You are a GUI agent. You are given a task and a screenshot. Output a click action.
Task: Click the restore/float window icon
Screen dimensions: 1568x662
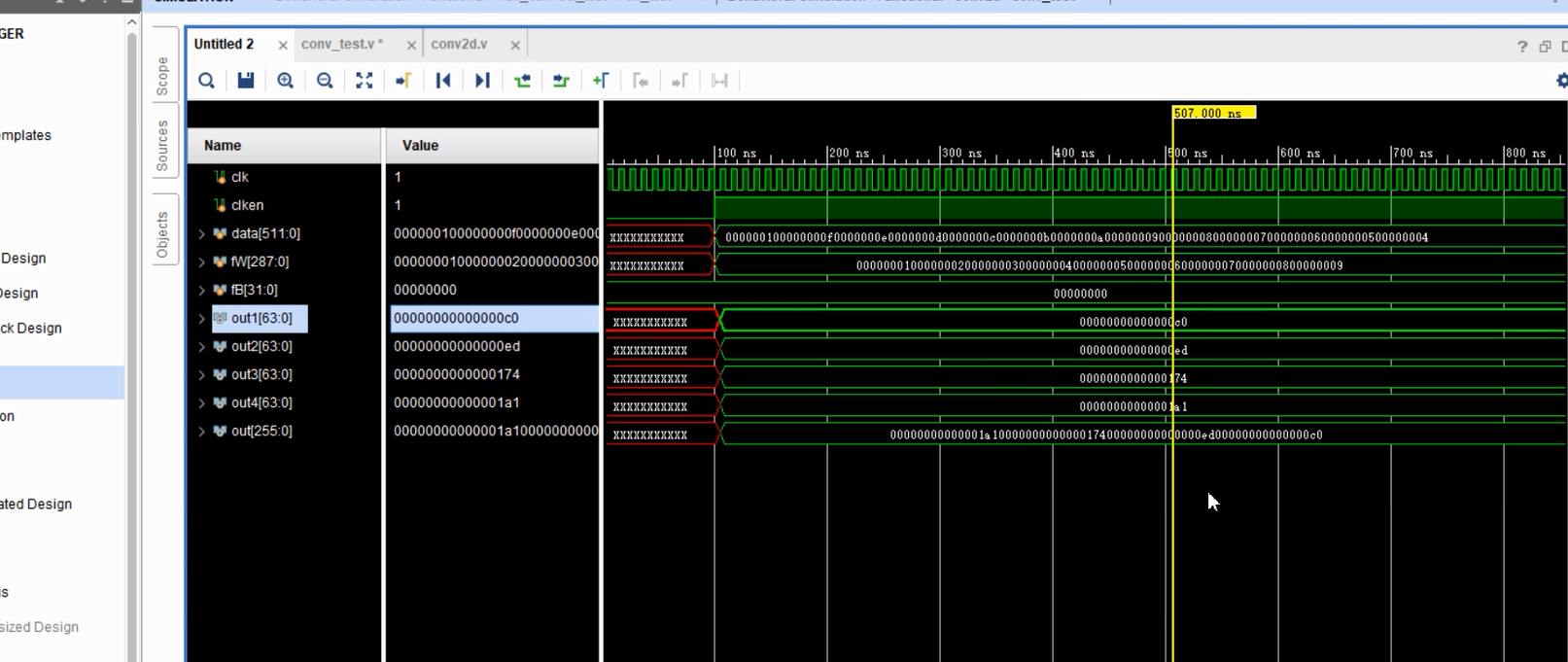tap(1545, 46)
